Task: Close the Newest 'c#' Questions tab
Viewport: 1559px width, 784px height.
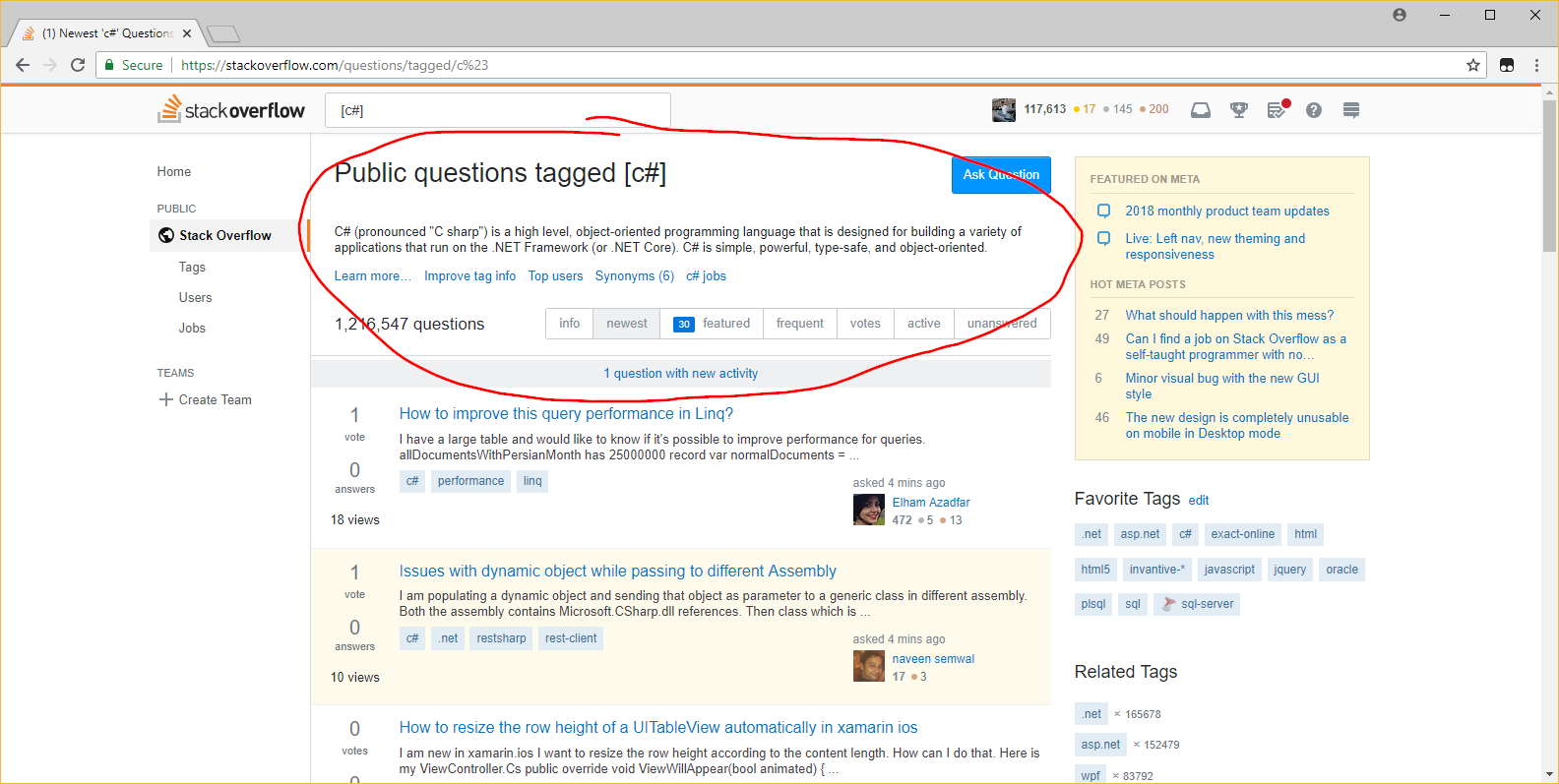Action: pos(187,33)
